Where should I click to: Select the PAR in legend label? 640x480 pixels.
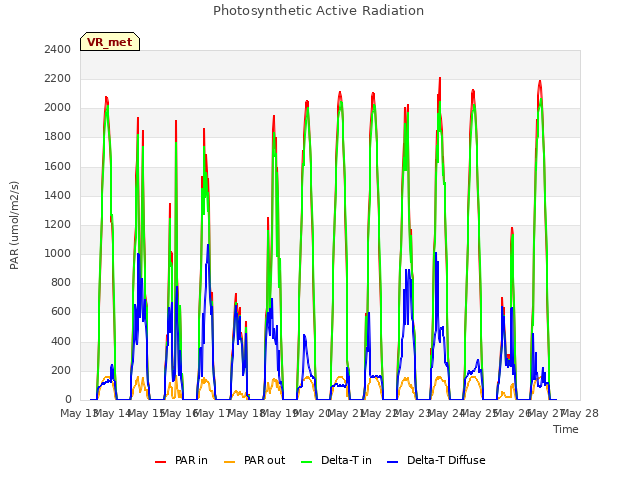191,460
